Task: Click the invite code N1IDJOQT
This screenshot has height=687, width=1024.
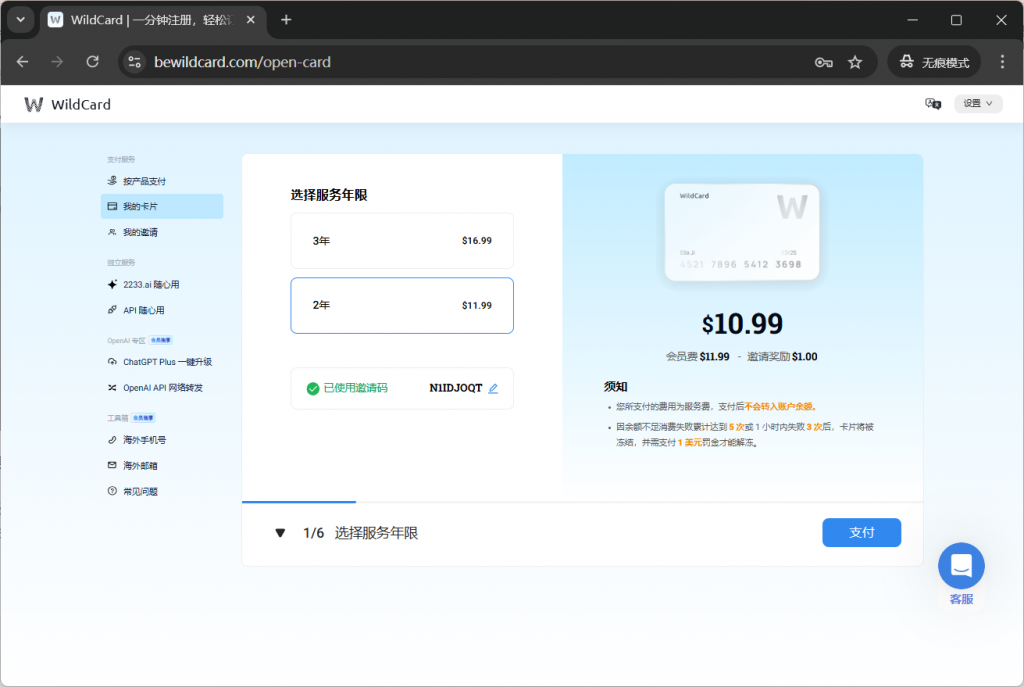Action: [x=455, y=388]
